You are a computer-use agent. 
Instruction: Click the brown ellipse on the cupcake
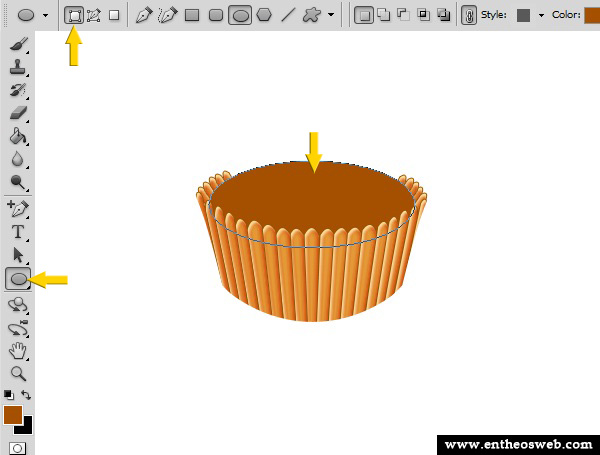(x=312, y=205)
